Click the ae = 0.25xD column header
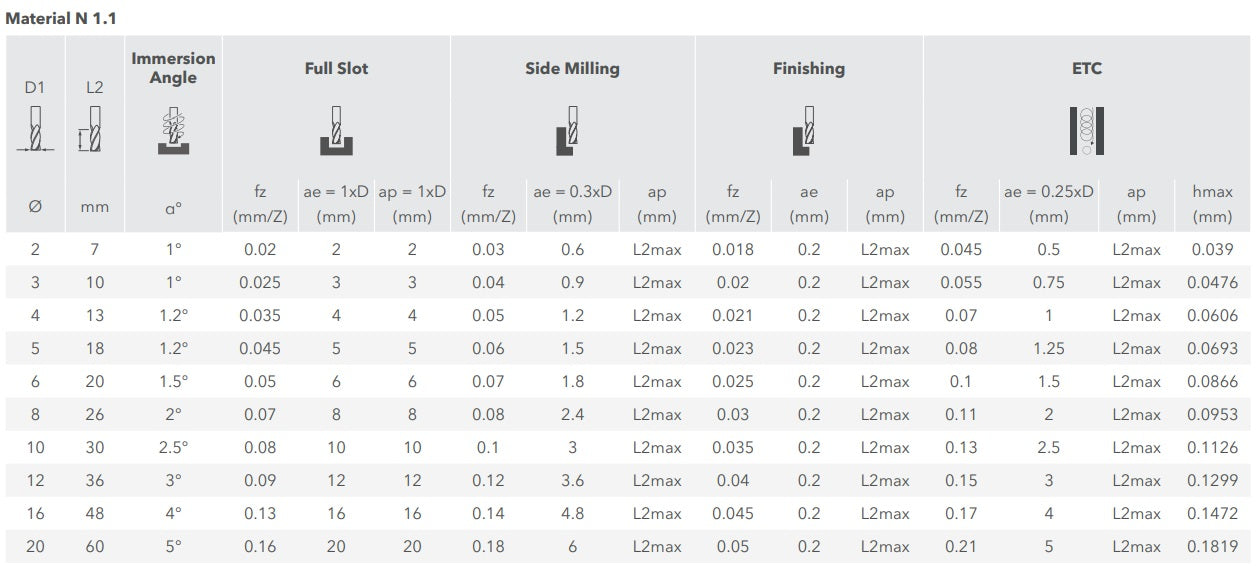 tap(1048, 203)
